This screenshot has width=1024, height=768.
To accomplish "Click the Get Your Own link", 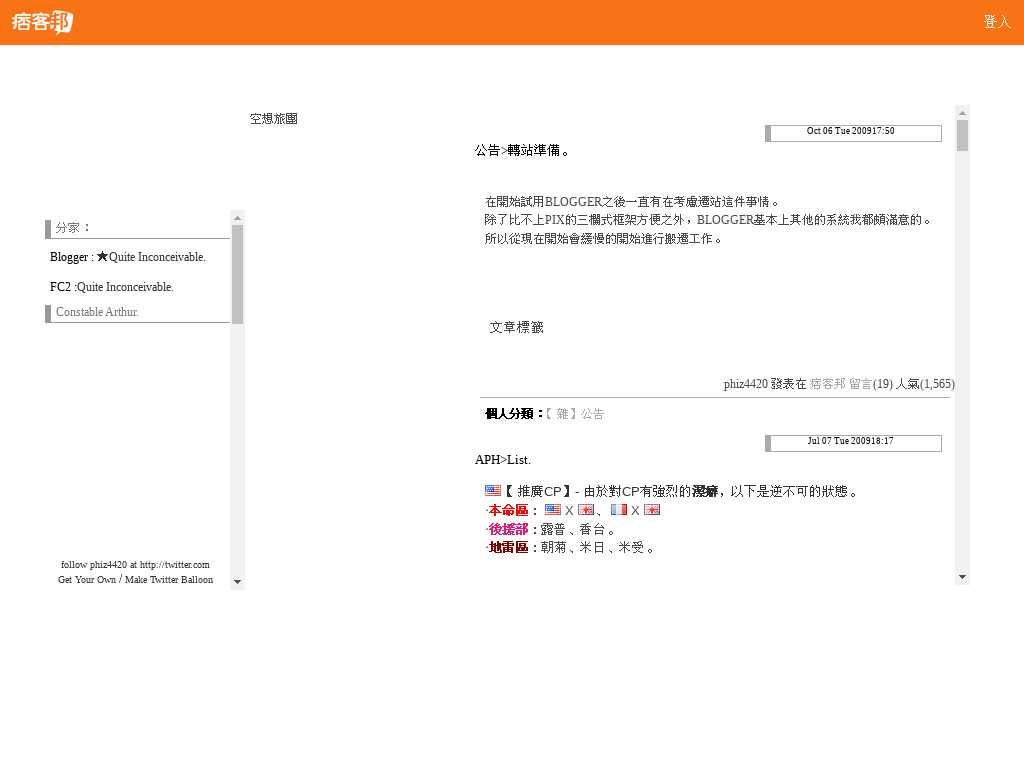I will point(87,580).
